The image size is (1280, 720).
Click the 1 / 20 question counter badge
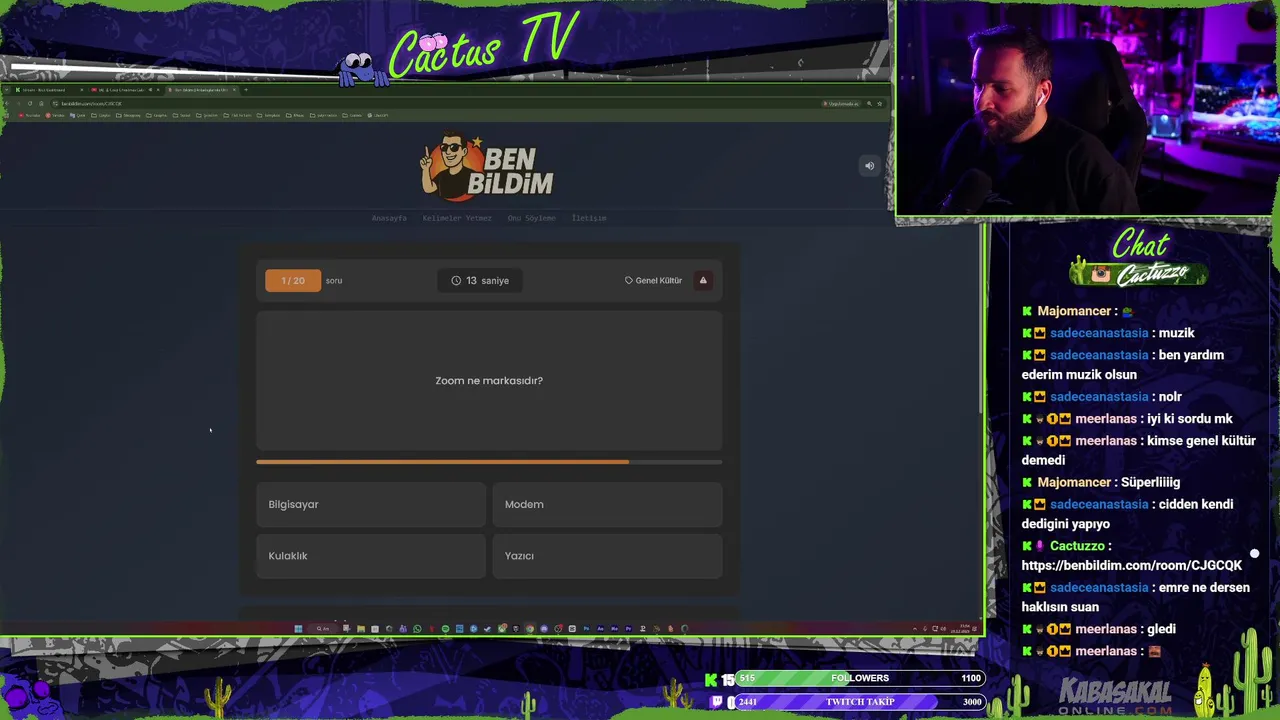[x=293, y=281]
